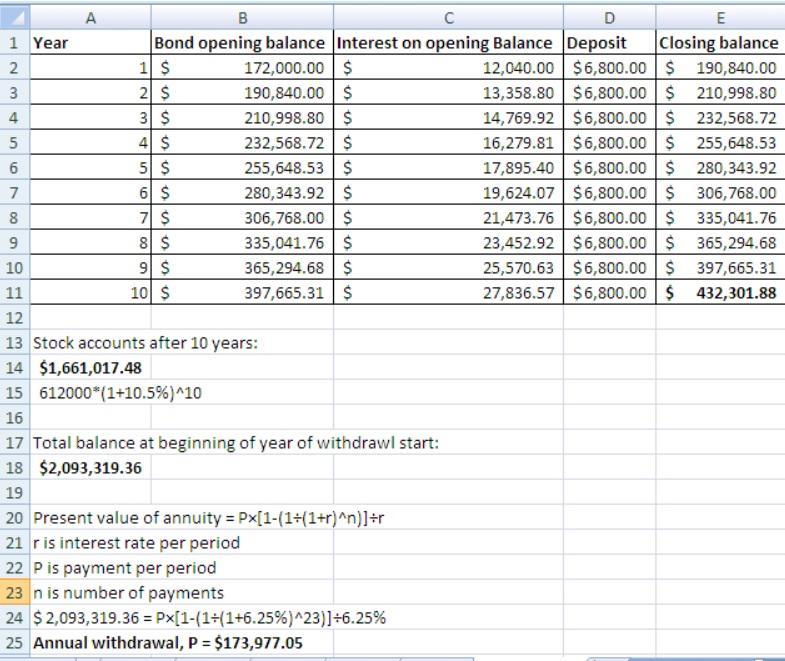Viewport: 785px width, 661px height.
Task: Click the Select All corner triangle
Action: click(x=15, y=16)
